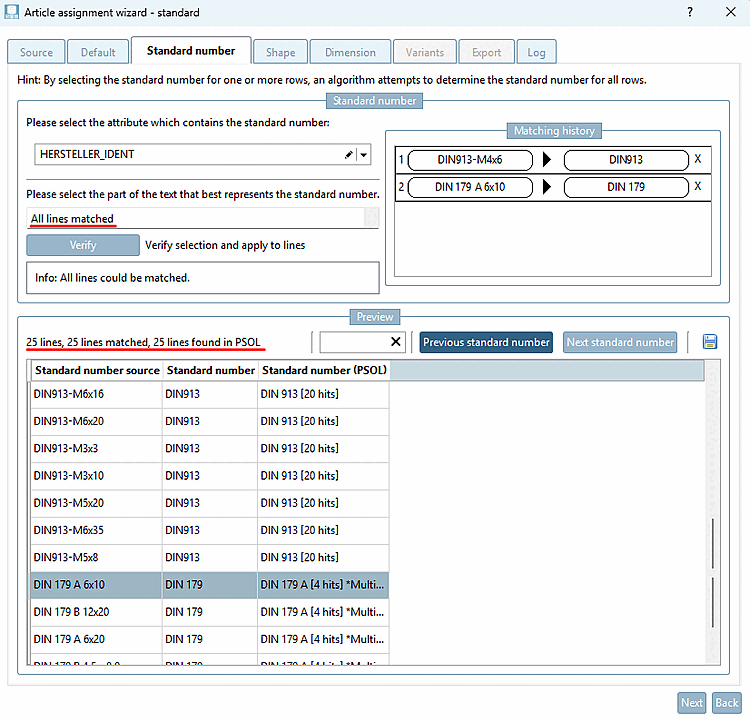Click the Verify button

[83, 245]
